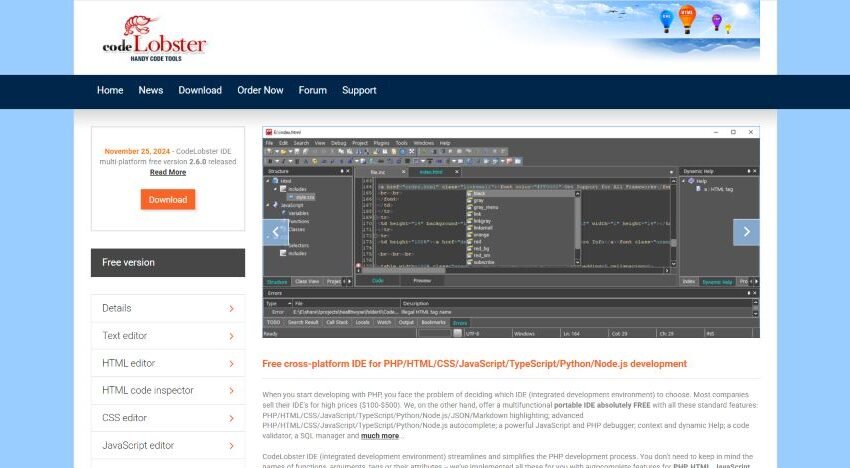Click the chevron arrow beside Text editor

(231, 336)
